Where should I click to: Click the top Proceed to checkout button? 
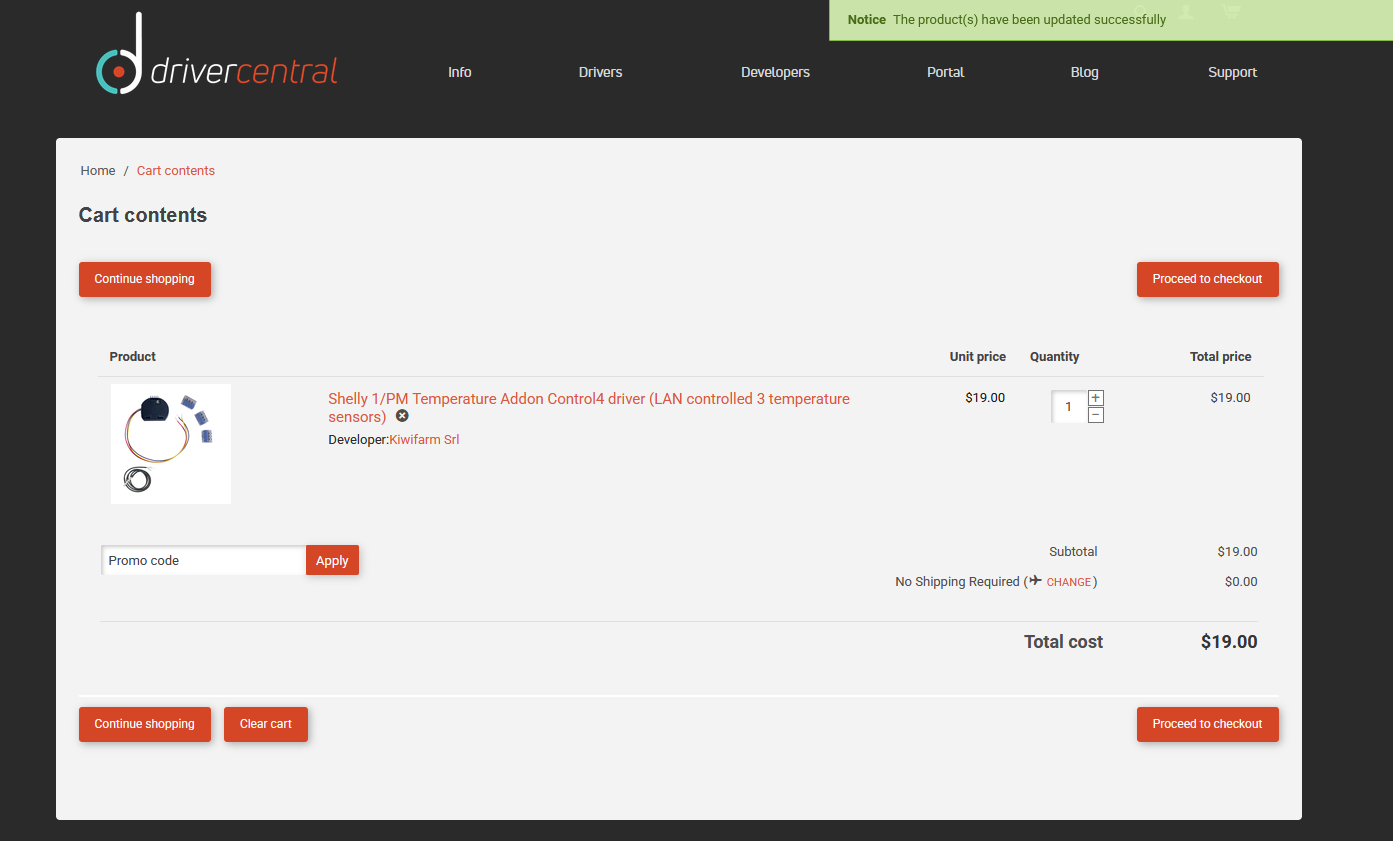[x=1208, y=279]
